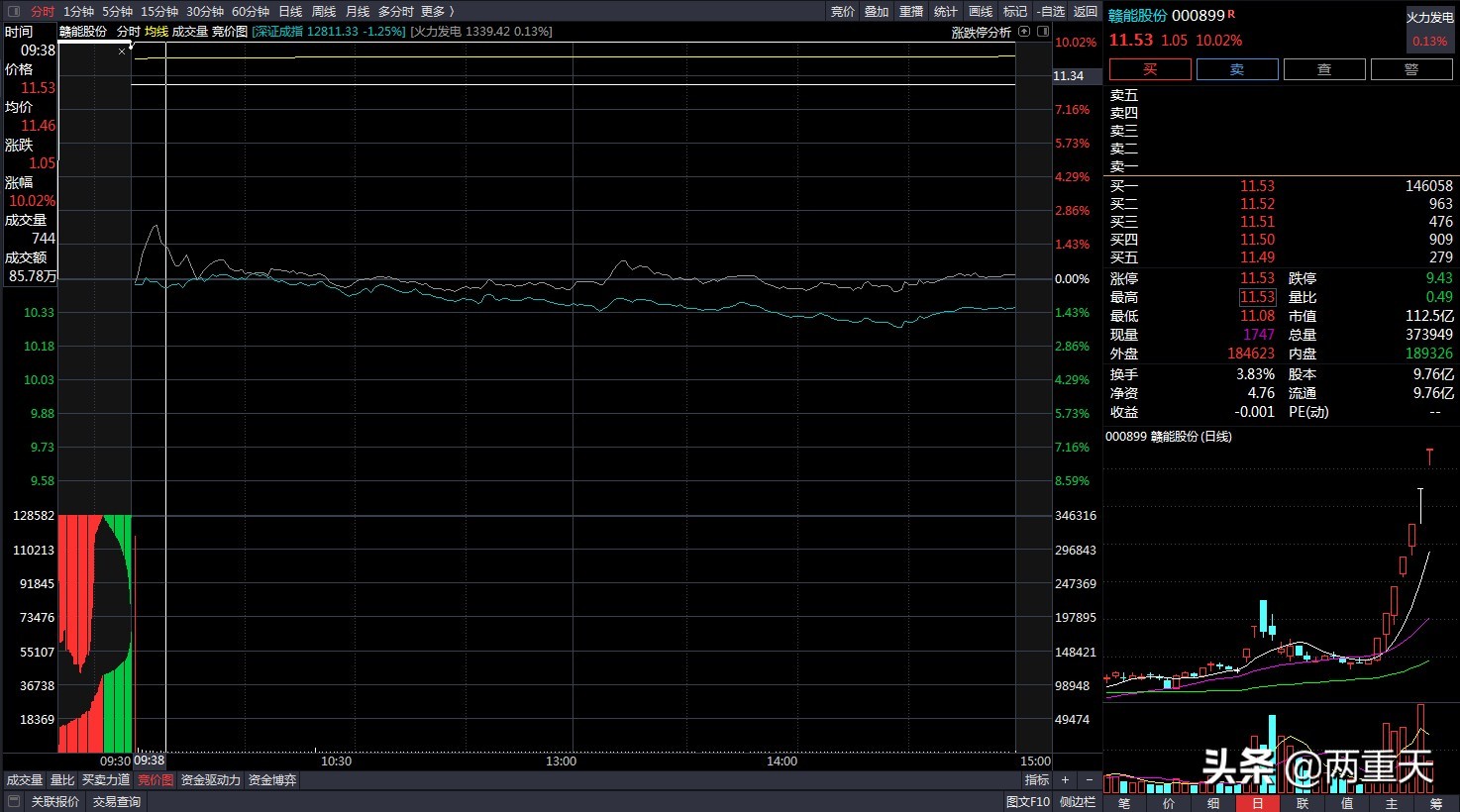
Task: Click the 火力发电 sector box
Action: 1429,30
